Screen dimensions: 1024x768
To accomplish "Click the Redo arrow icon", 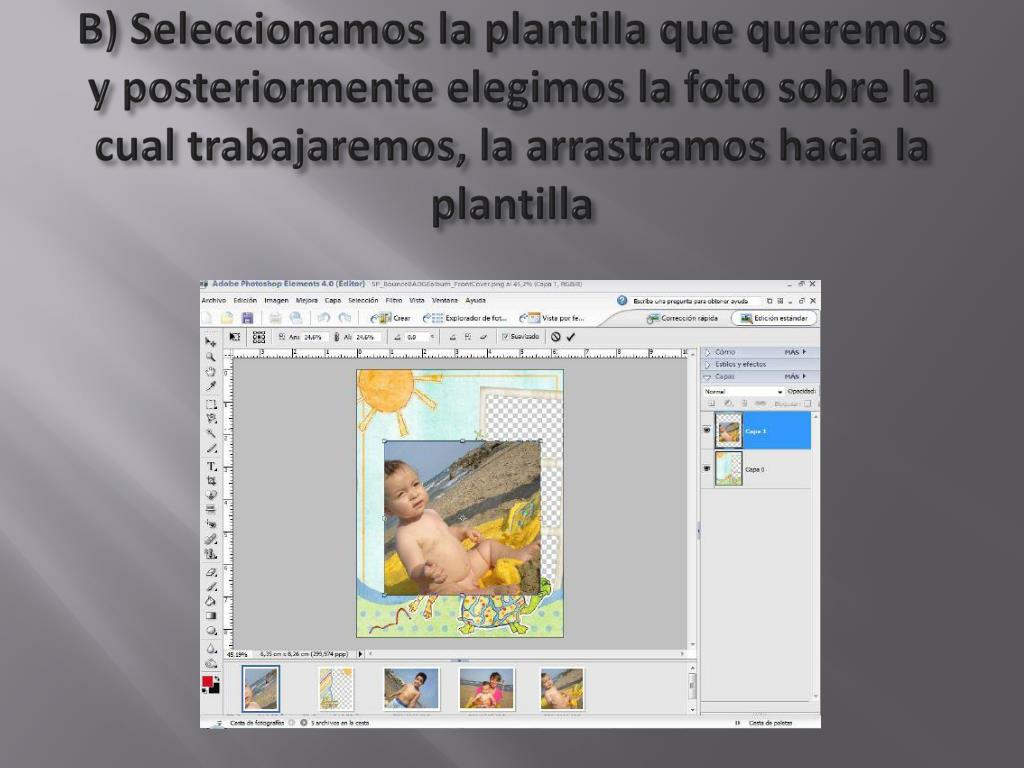I will (x=345, y=318).
